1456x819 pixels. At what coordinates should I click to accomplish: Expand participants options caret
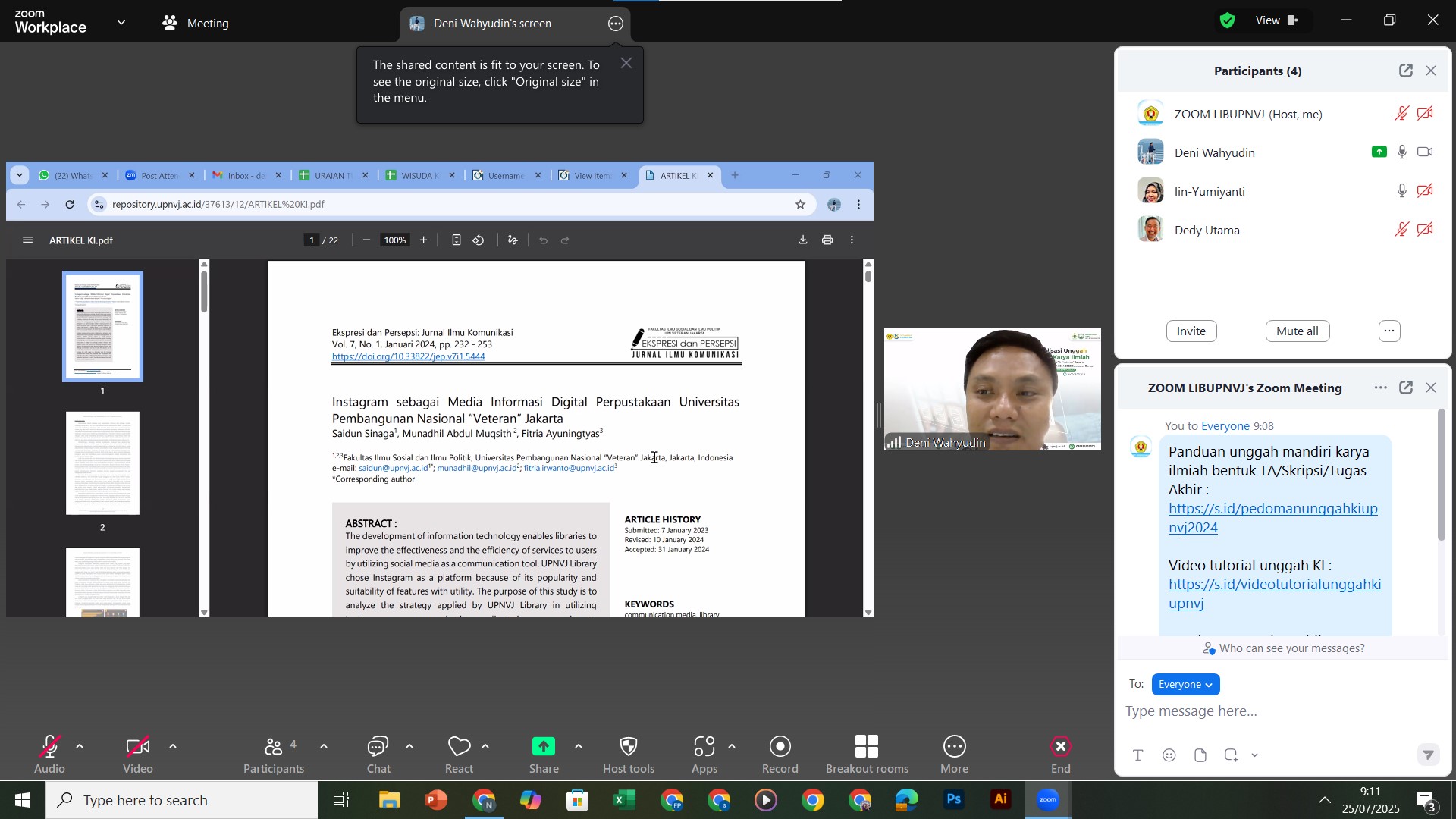(x=324, y=747)
